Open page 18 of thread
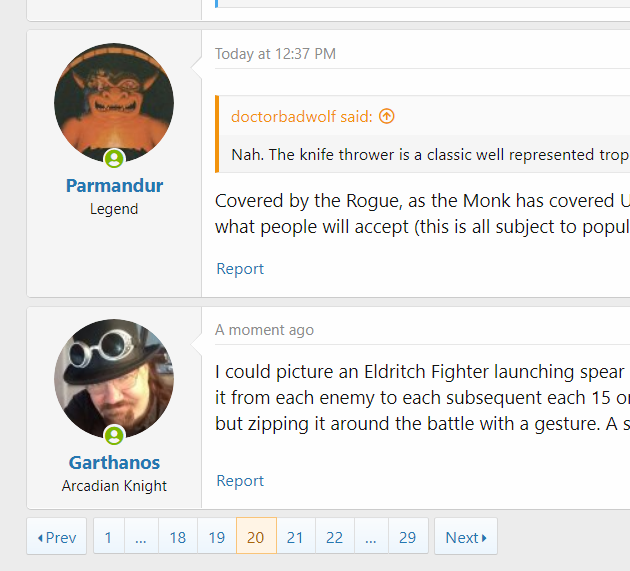Screen dimensions: 630x571 click(x=178, y=537)
